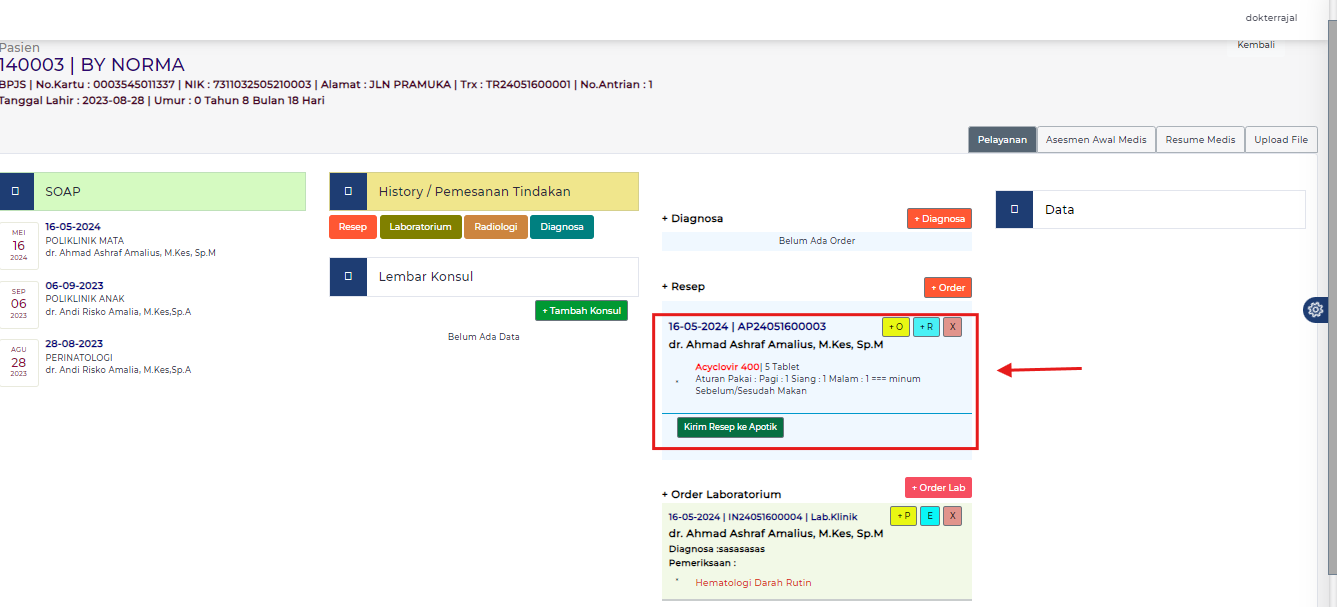Screen dimensions: 1337x607
Task: Click the yellow +P button on lab order
Action: [x=903, y=516]
